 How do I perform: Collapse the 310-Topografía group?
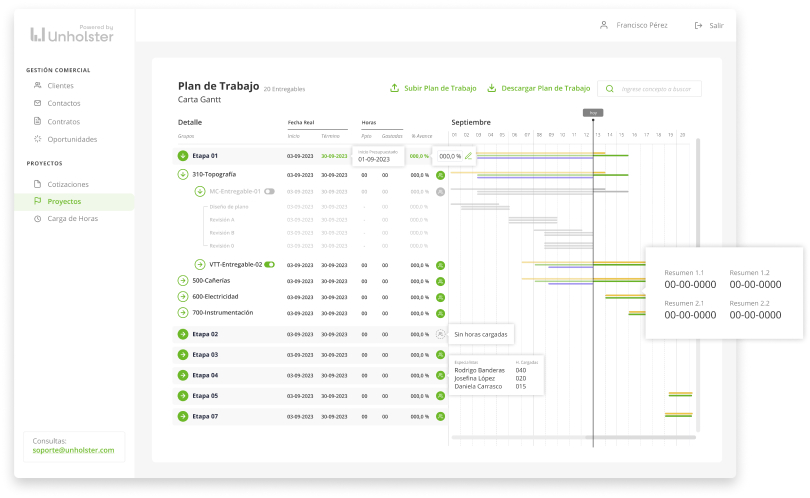tap(183, 174)
